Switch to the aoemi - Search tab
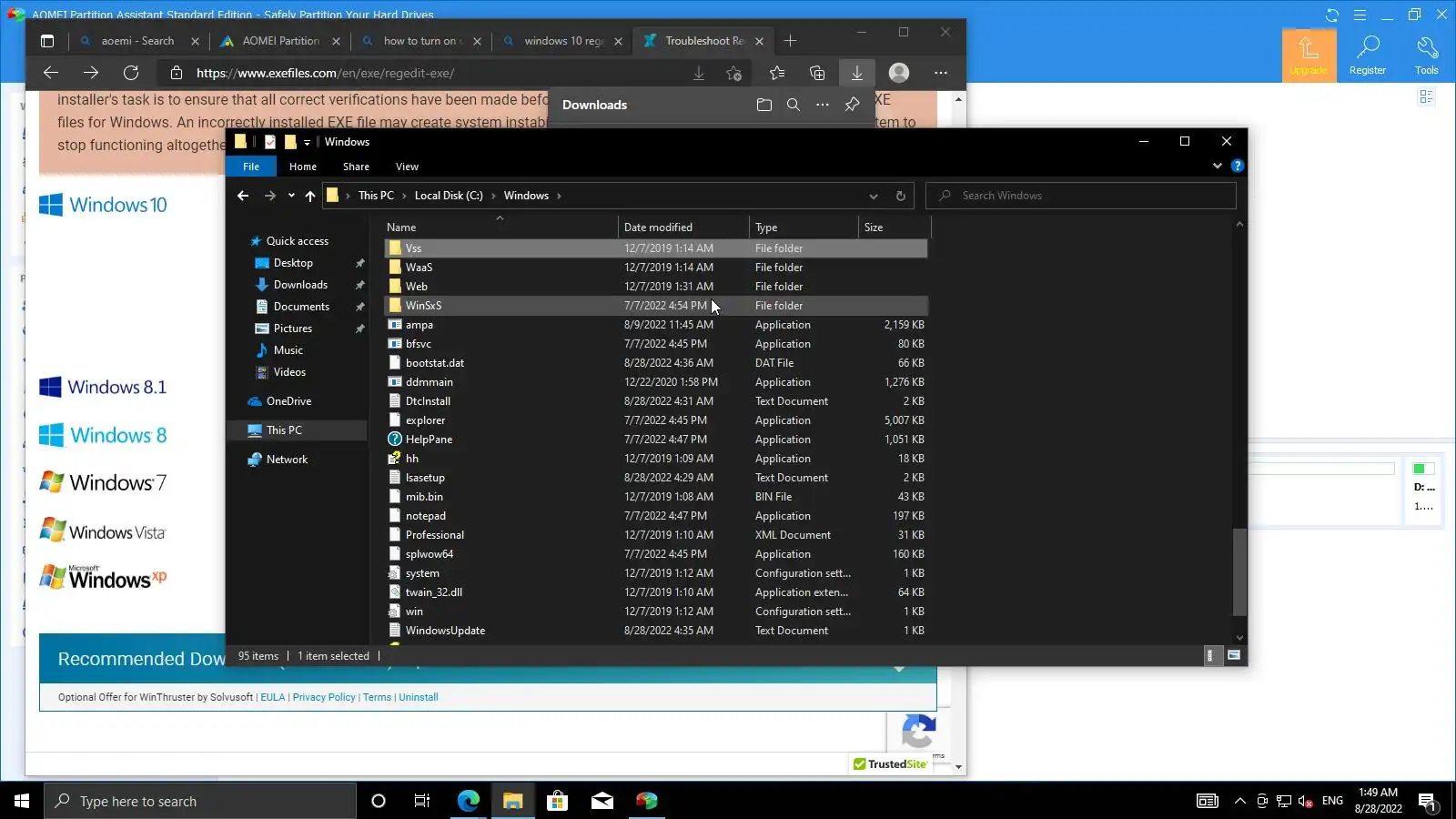This screenshot has height=819, width=1456. coord(137,41)
